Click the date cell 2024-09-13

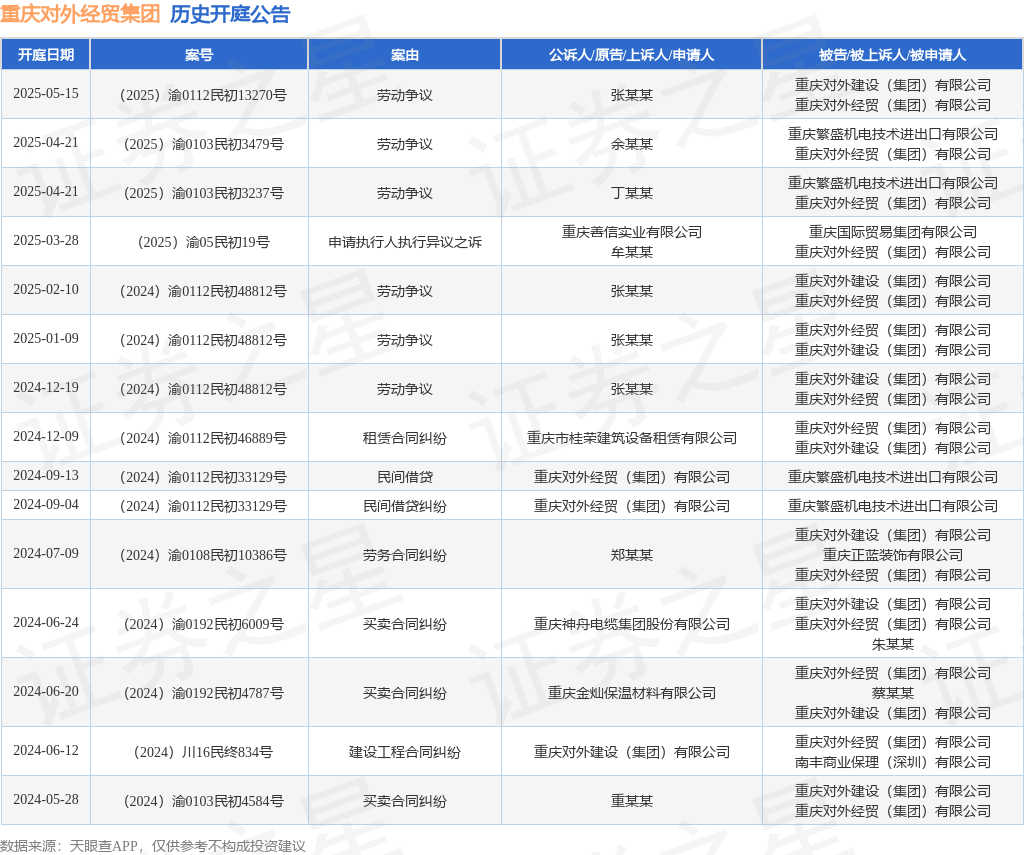click(x=46, y=476)
